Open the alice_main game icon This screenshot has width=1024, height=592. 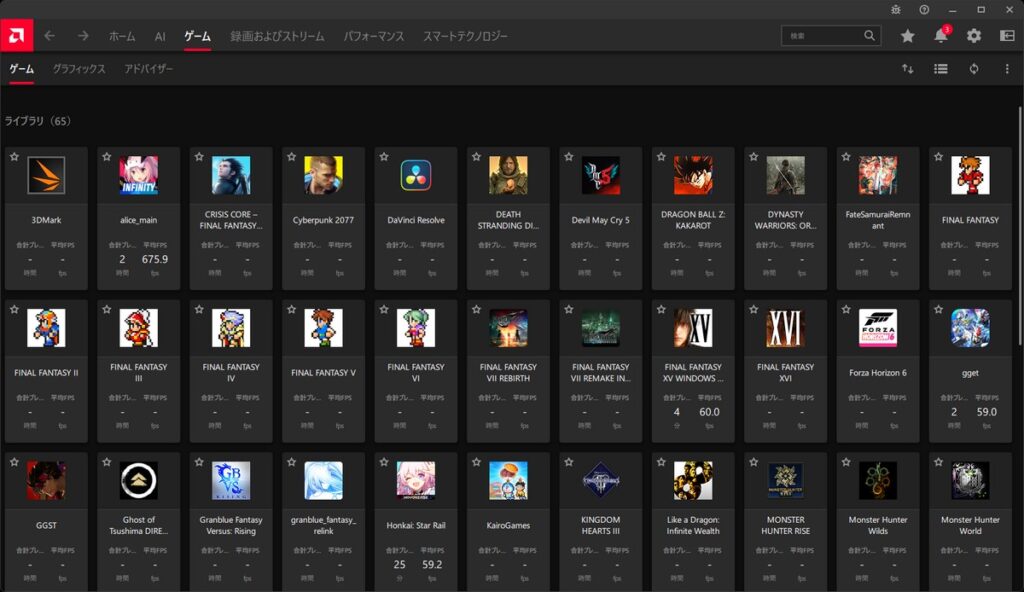point(138,175)
